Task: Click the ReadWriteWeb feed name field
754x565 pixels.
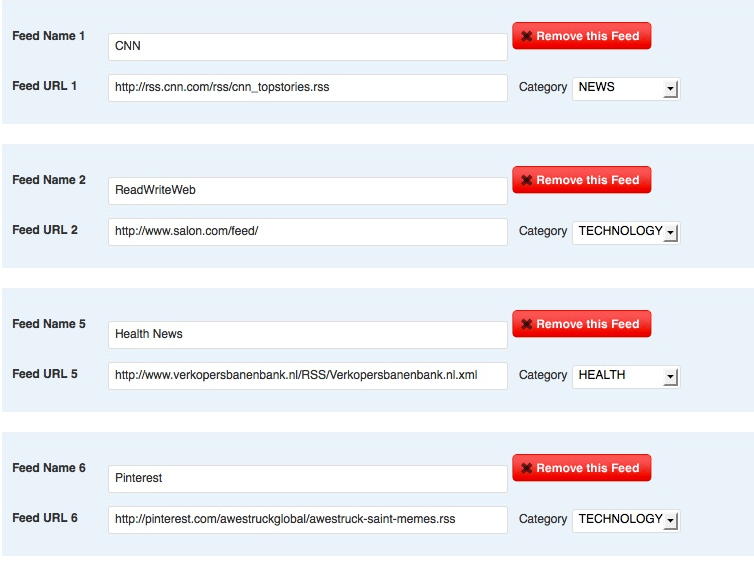Action: 308,190
